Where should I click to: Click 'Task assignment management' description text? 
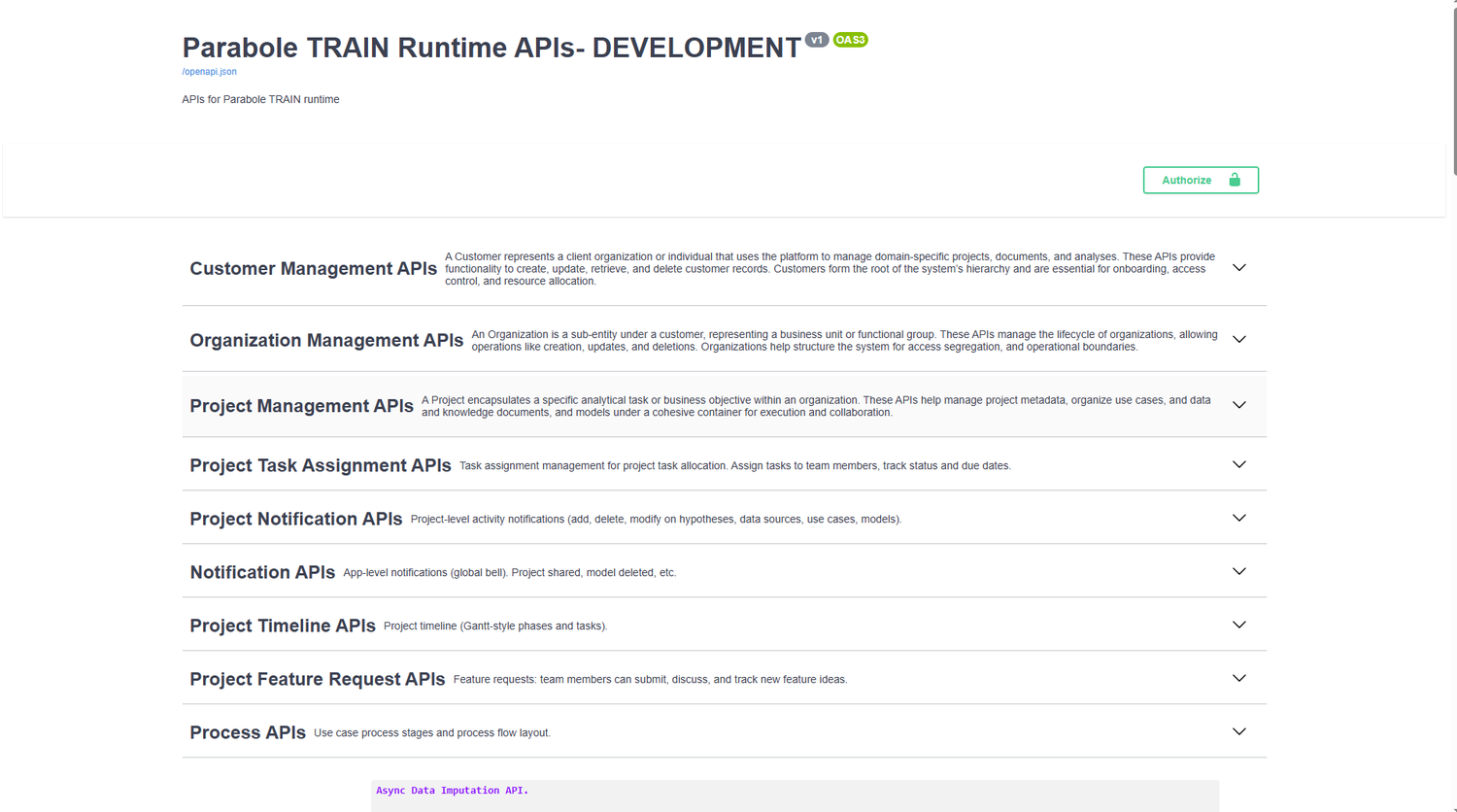click(735, 466)
